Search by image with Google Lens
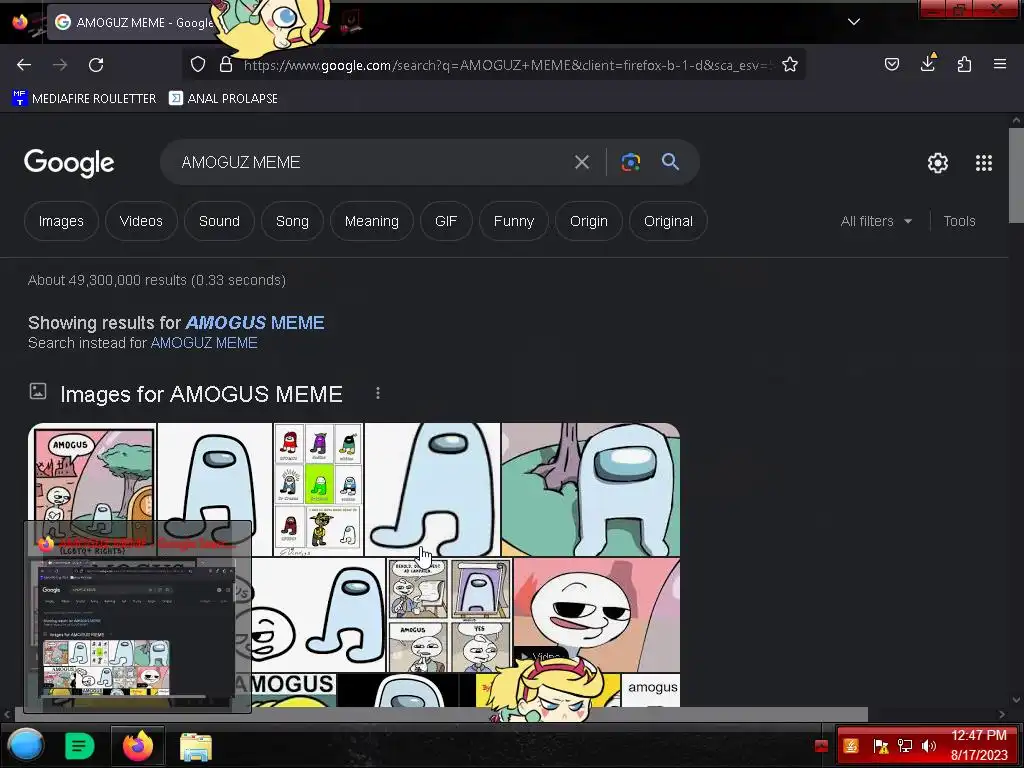This screenshot has height=768, width=1024. click(630, 162)
